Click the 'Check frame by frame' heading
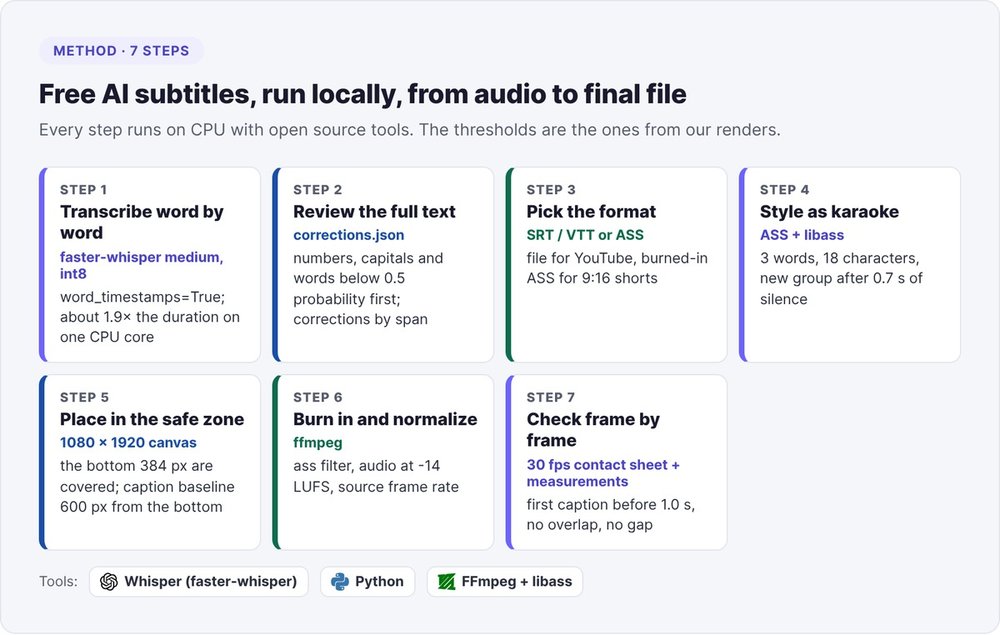 [x=593, y=430]
